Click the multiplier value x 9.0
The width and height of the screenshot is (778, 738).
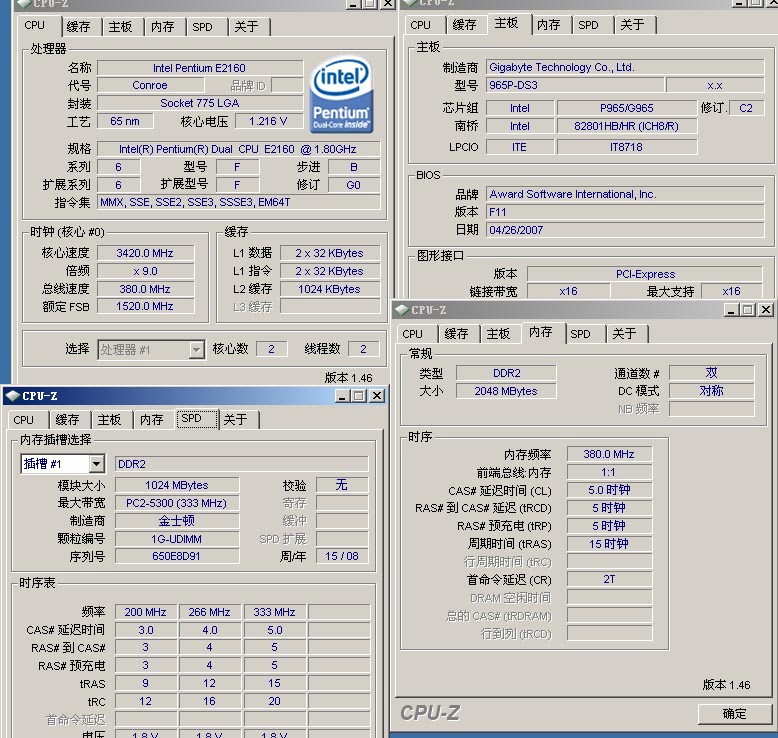(145, 271)
